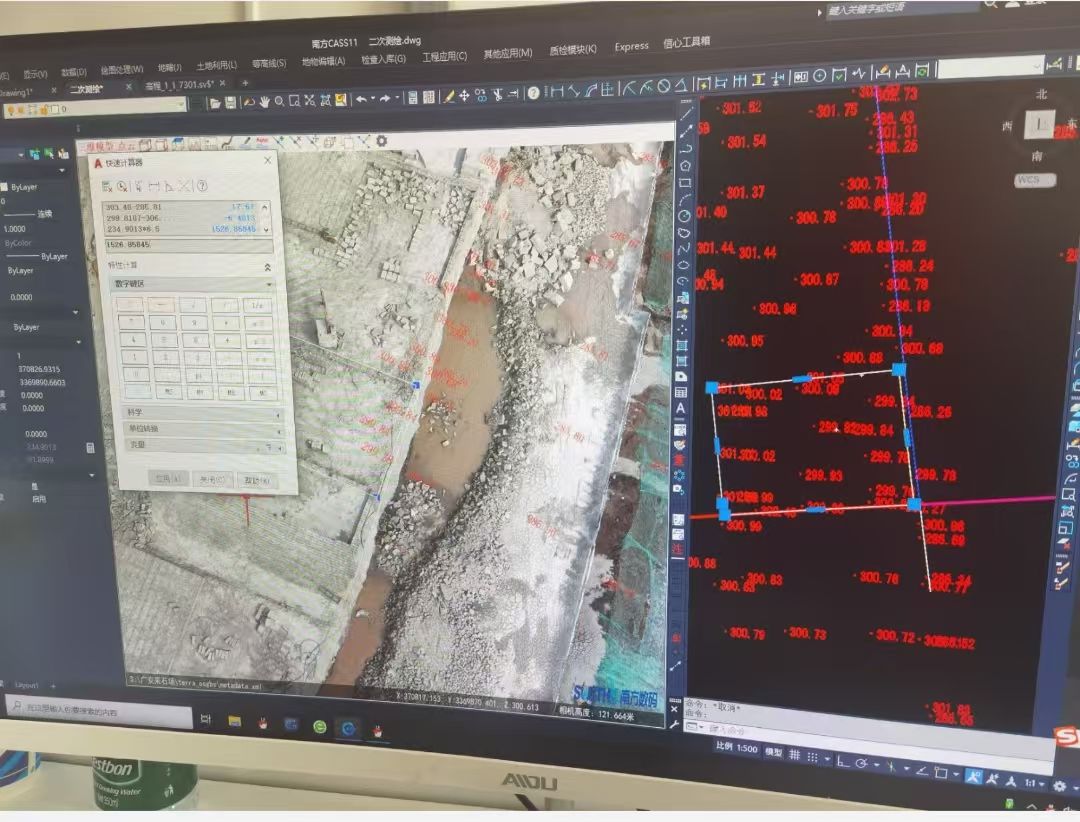Image resolution: width=1080 pixels, height=822 pixels.
Task: Open the annotation scale 1:1 dropdown
Action: pos(1035,783)
